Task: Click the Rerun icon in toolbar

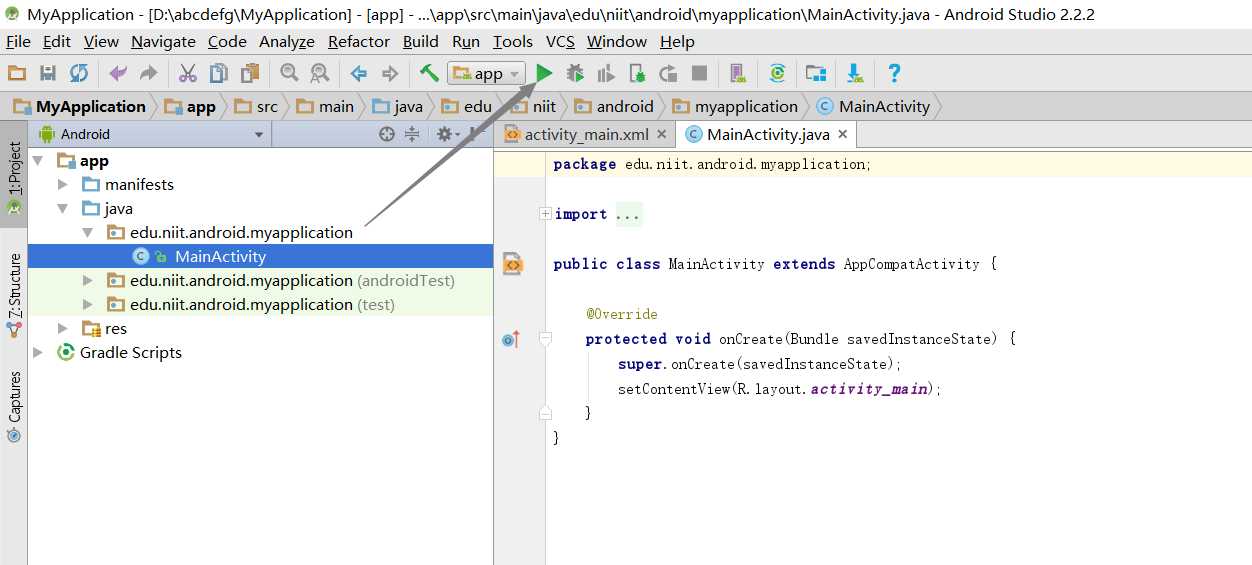Action: (x=668, y=73)
